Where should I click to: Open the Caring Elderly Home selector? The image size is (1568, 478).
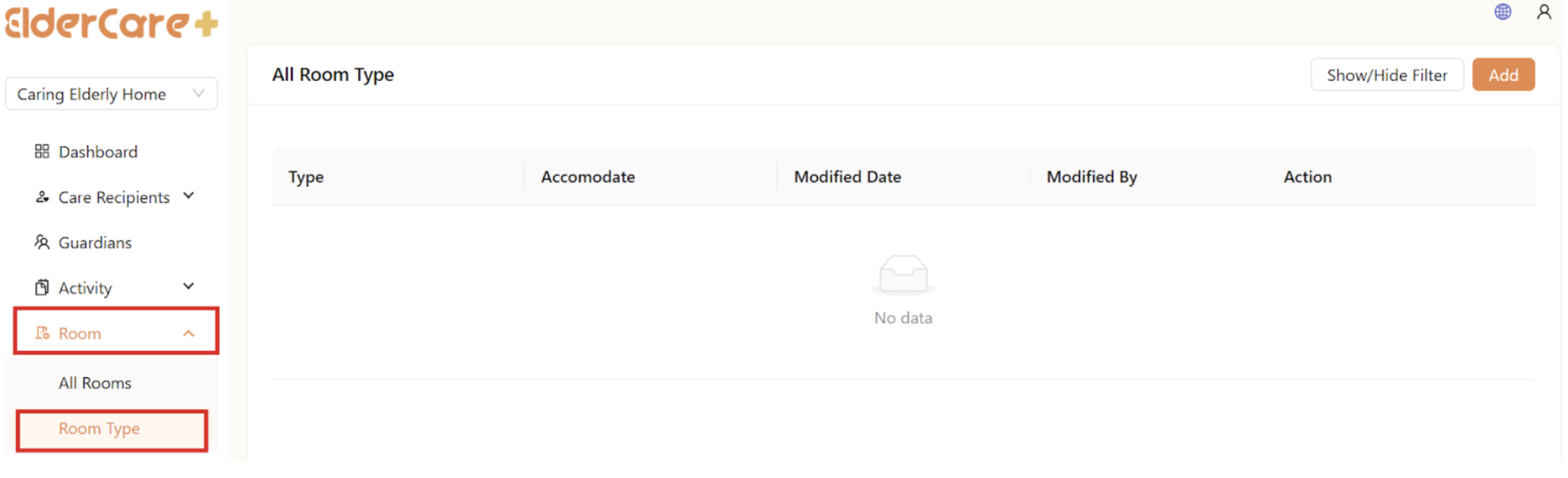click(x=111, y=93)
